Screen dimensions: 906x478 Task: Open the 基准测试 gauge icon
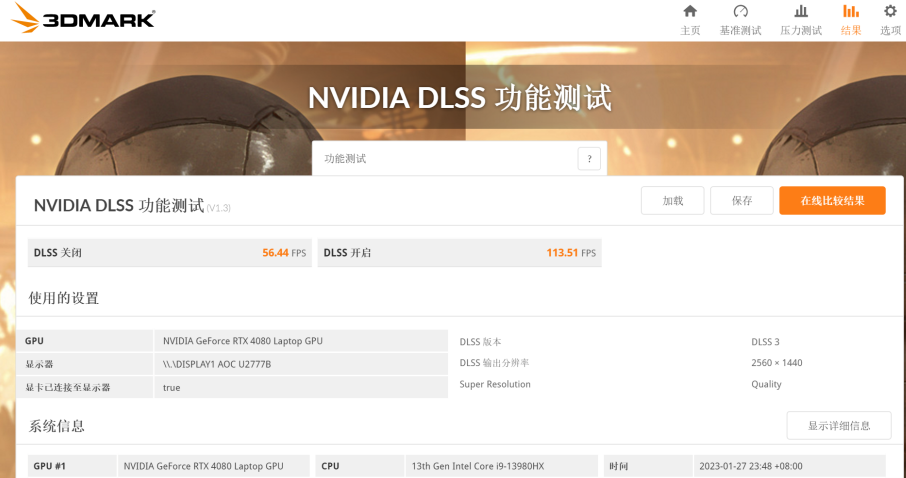(740, 12)
